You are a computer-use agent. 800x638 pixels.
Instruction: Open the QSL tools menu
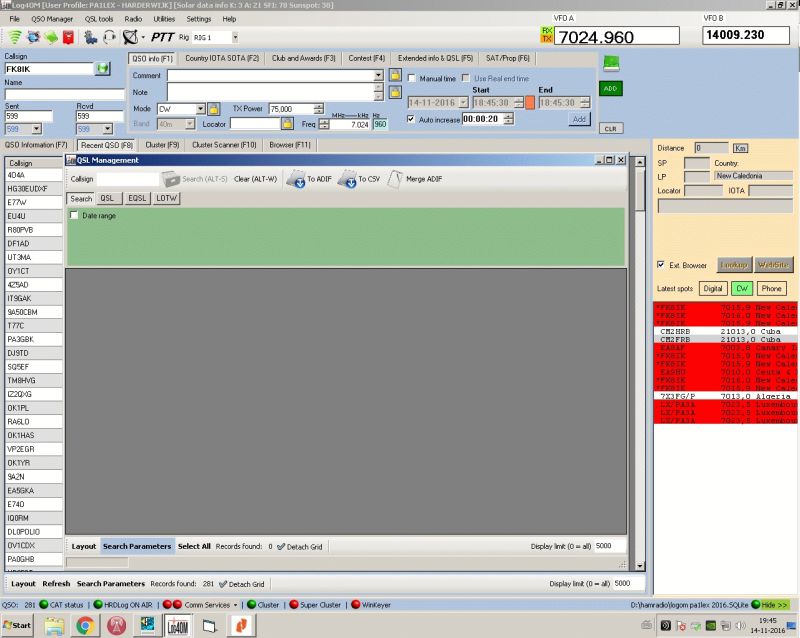99,19
